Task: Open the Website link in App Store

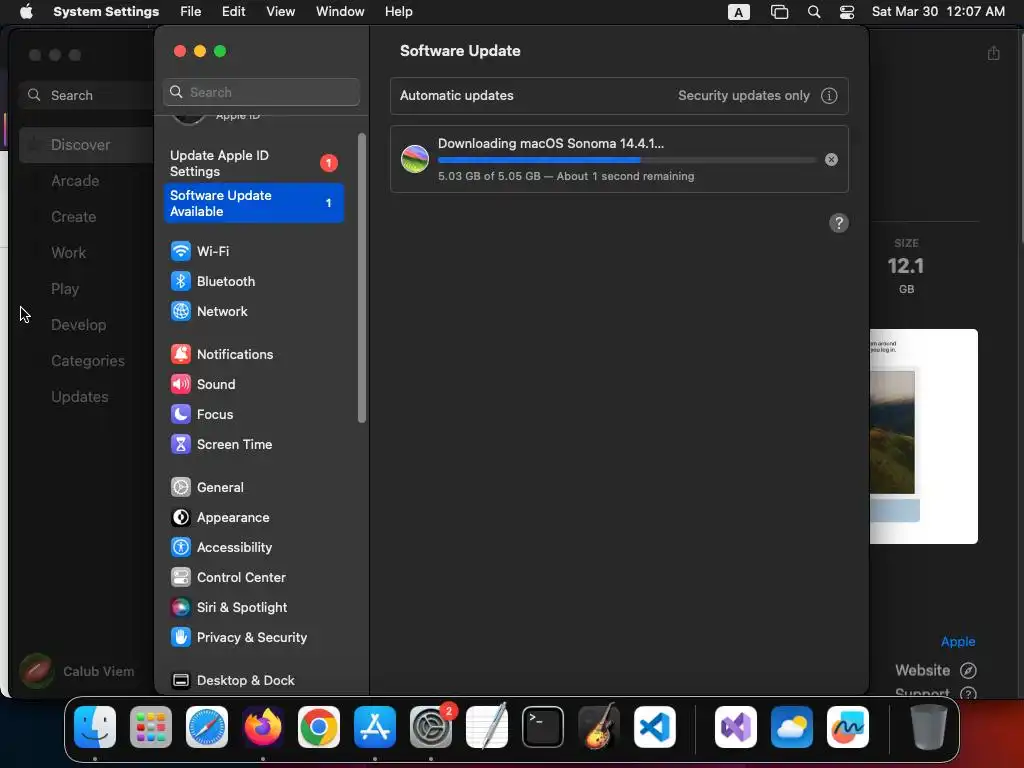Action: 935,670
